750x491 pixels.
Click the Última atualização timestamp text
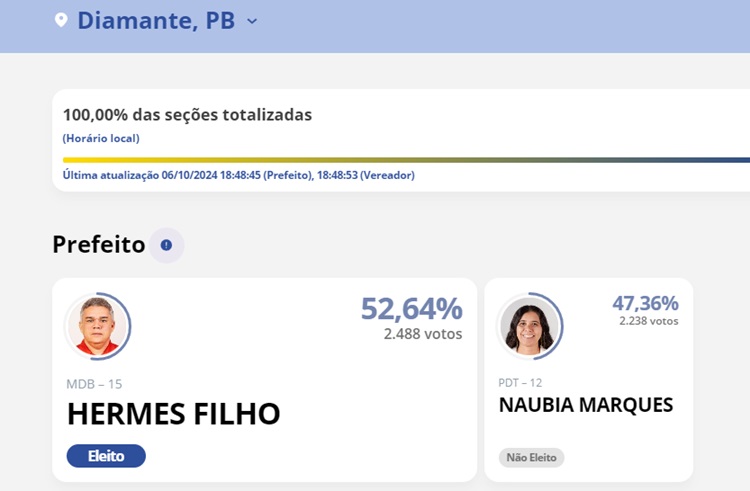[238, 175]
